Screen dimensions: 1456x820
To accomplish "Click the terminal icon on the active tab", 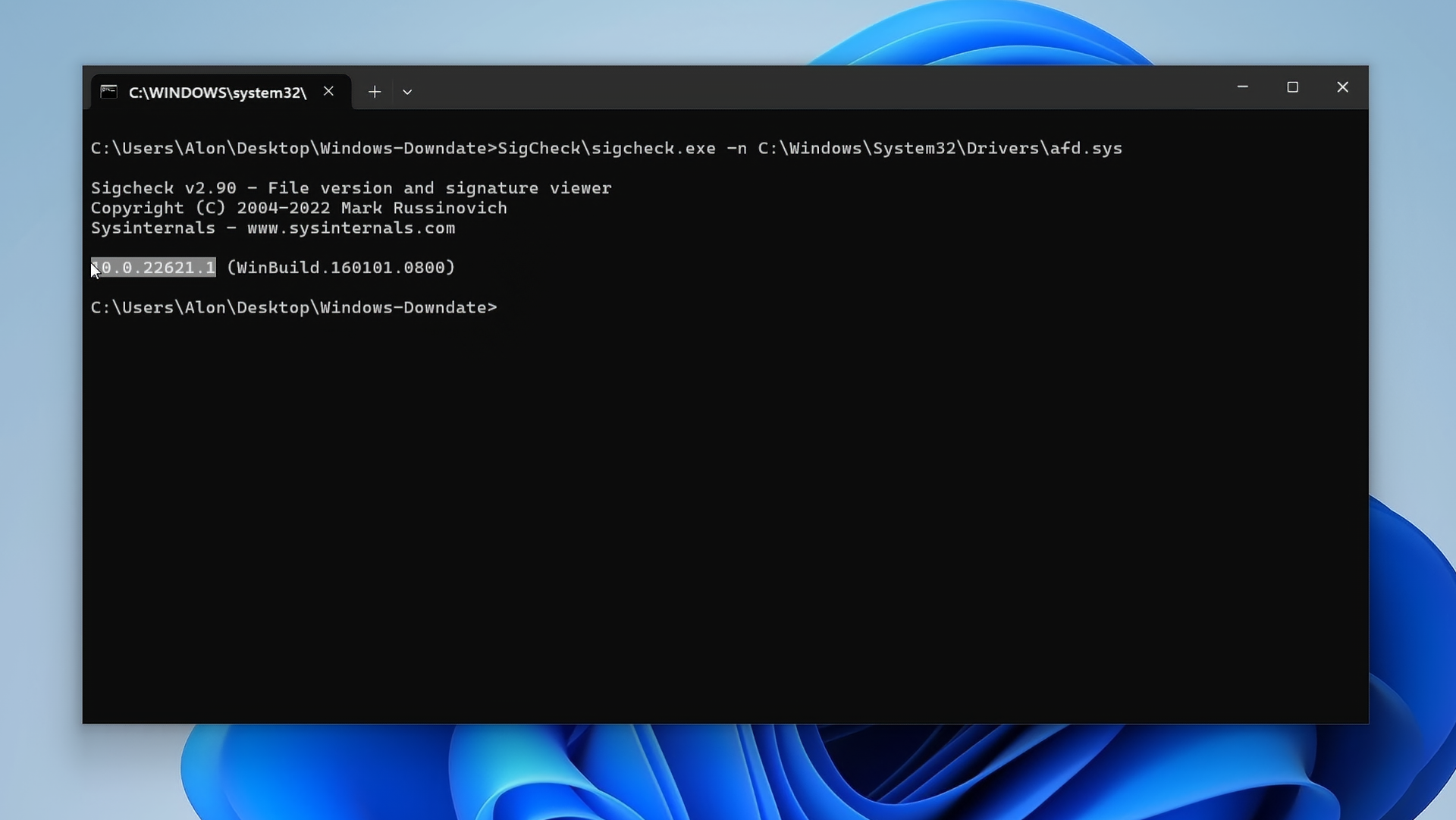I will [109, 92].
